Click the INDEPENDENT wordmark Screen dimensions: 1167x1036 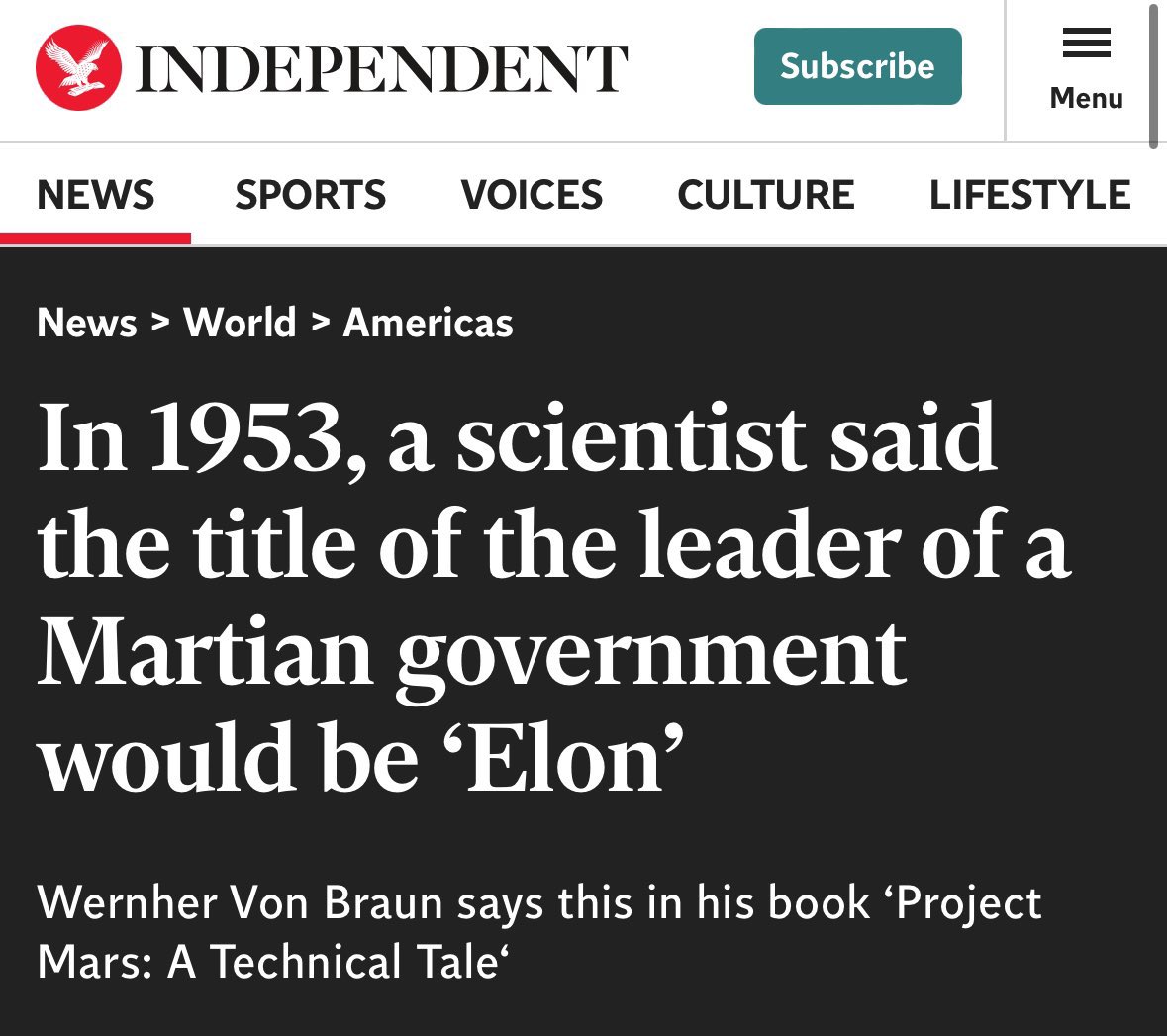382,68
